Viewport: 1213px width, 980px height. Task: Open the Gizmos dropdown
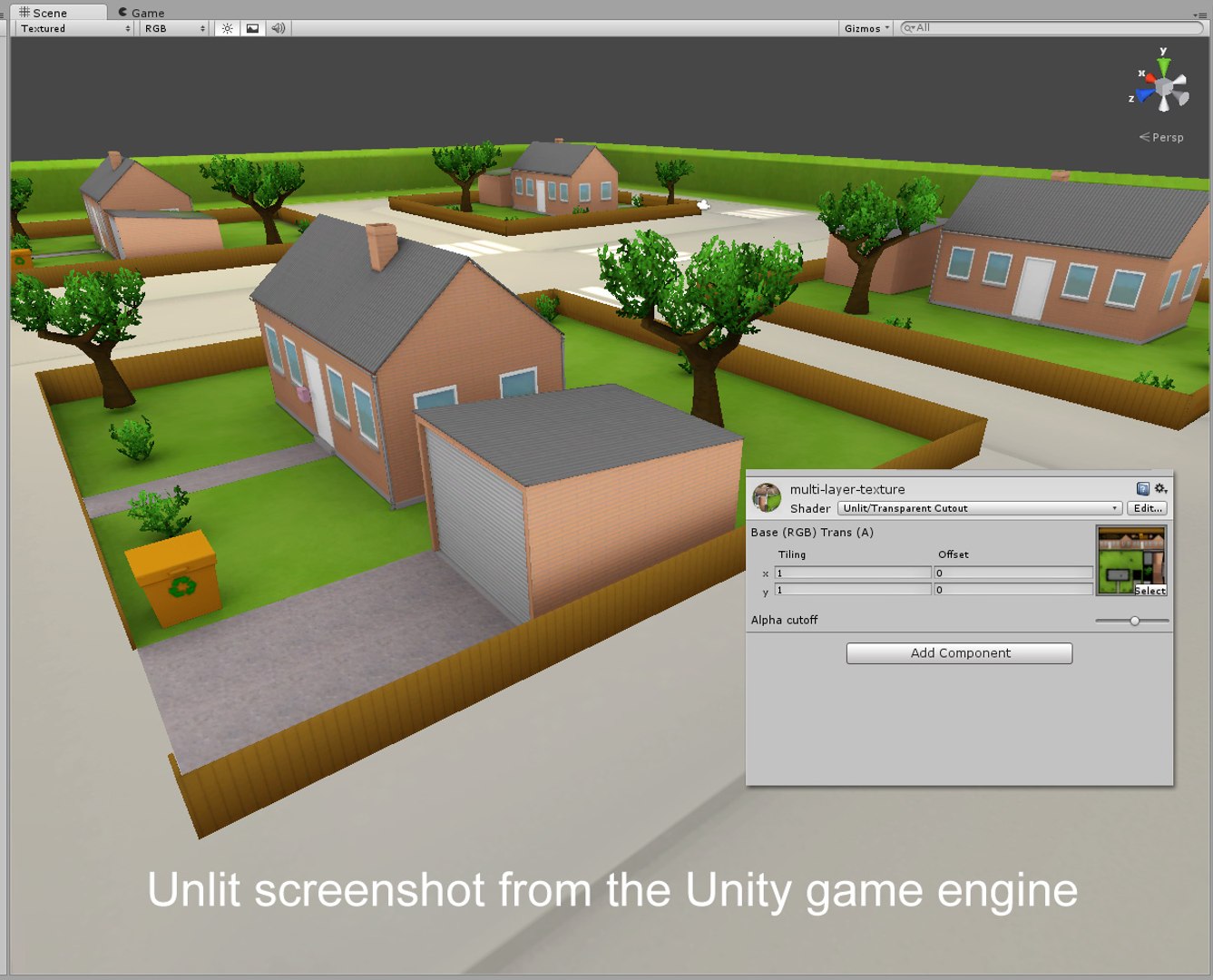[866, 28]
